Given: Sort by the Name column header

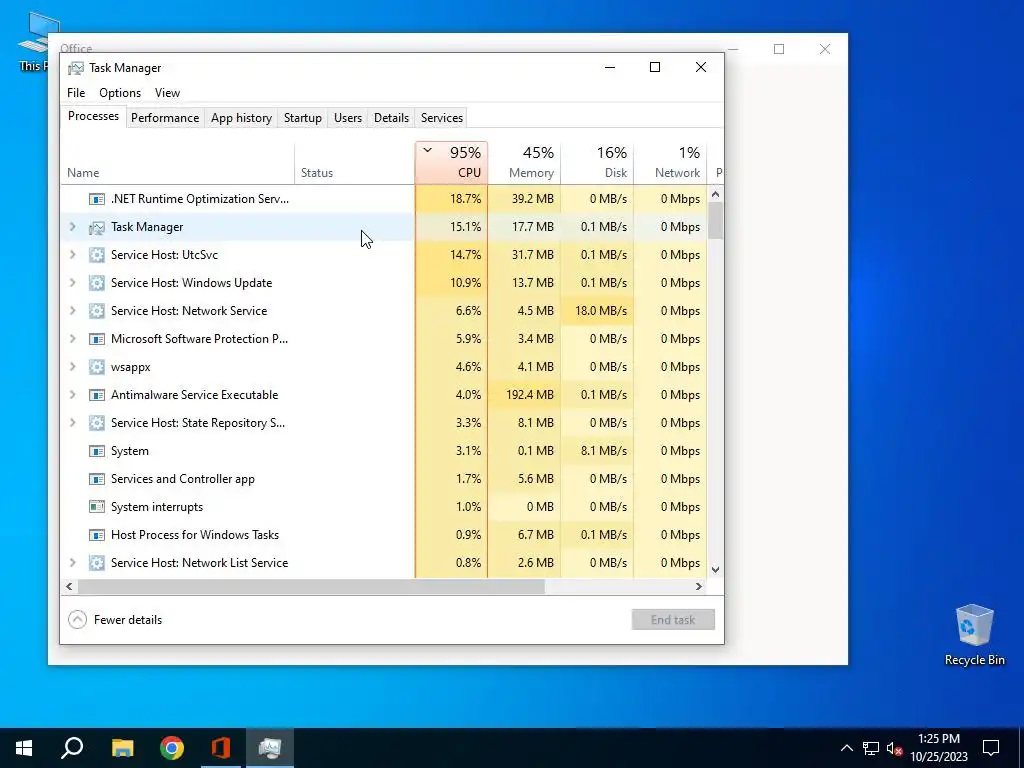Looking at the screenshot, I should (178, 162).
